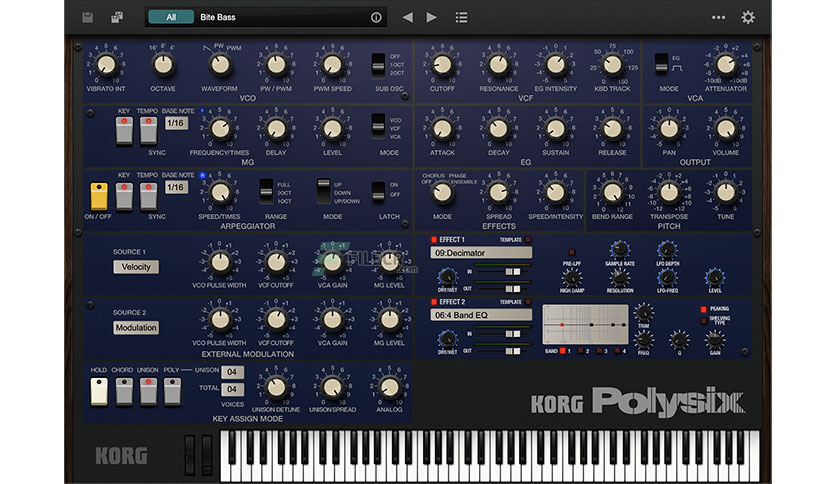This screenshot has width=836, height=484.
Task: Select EQ BAND 1 button
Action: [x=562, y=351]
